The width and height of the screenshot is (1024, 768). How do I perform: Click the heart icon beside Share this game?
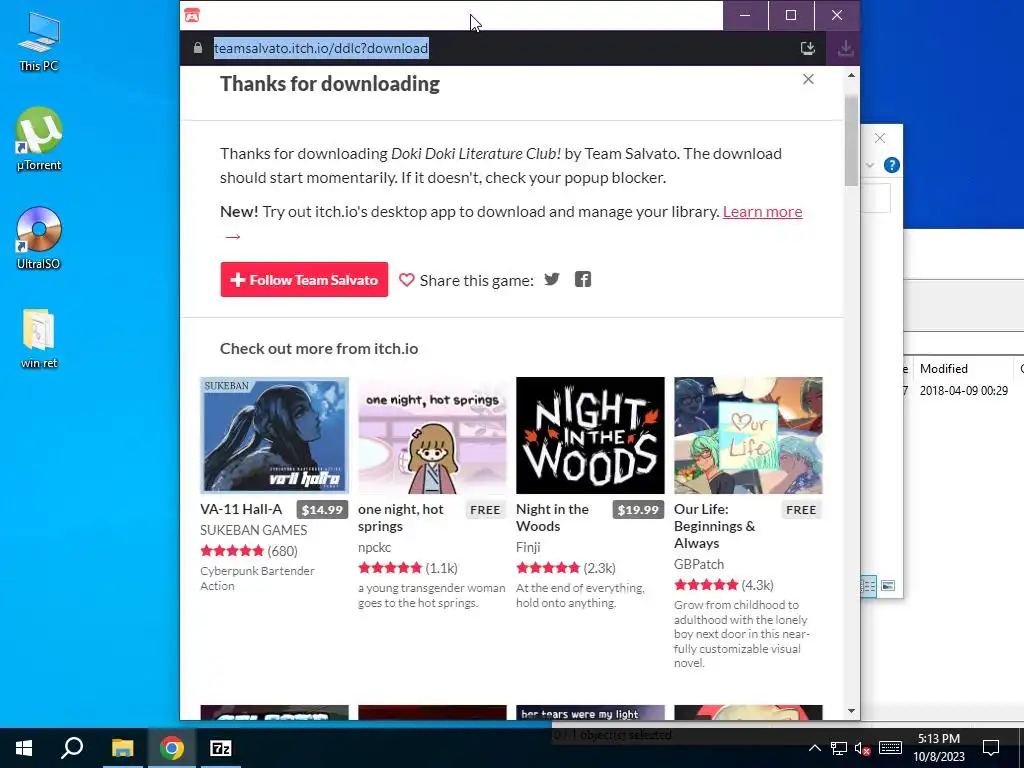tap(406, 280)
